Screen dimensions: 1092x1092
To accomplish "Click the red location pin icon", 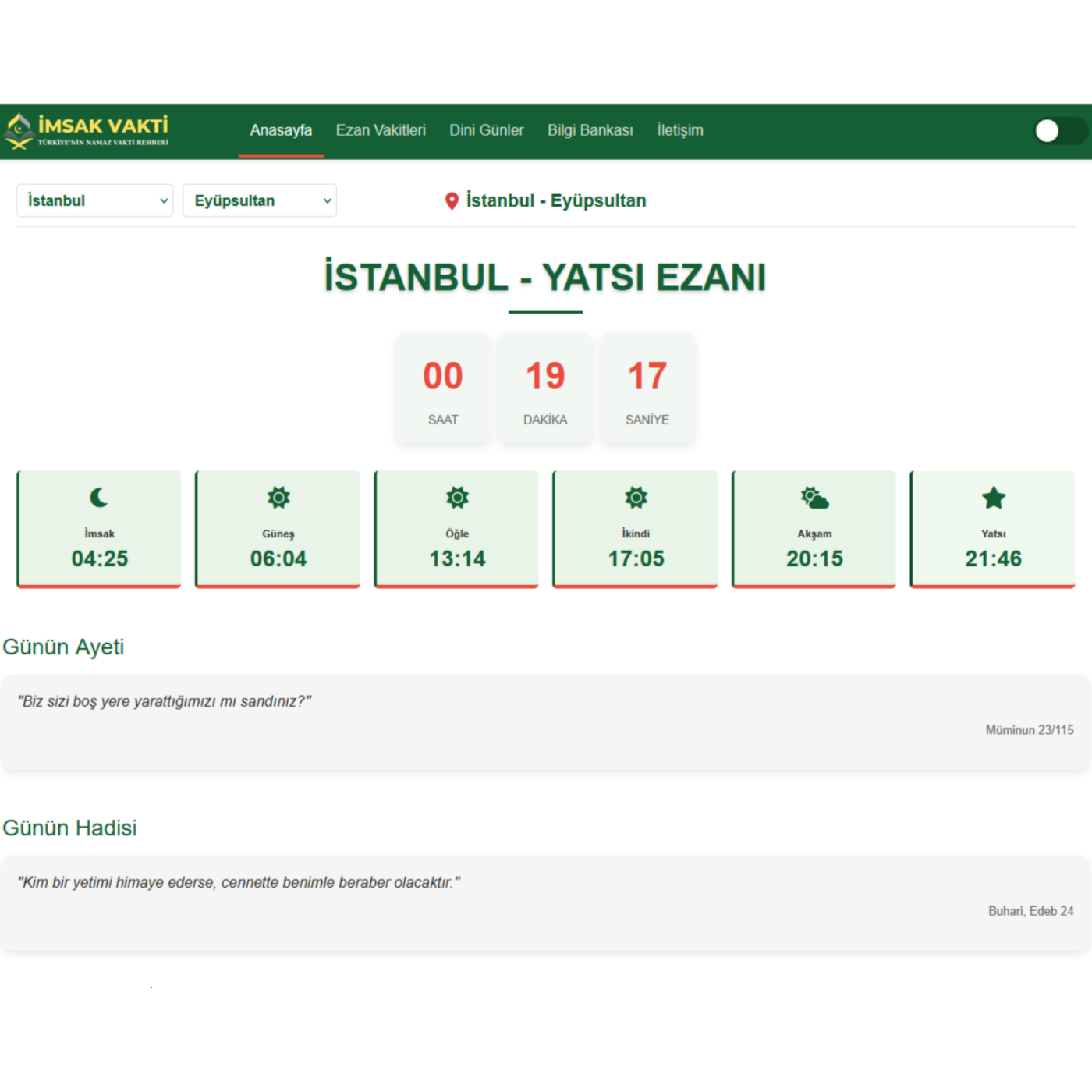I will pyautogui.click(x=451, y=200).
